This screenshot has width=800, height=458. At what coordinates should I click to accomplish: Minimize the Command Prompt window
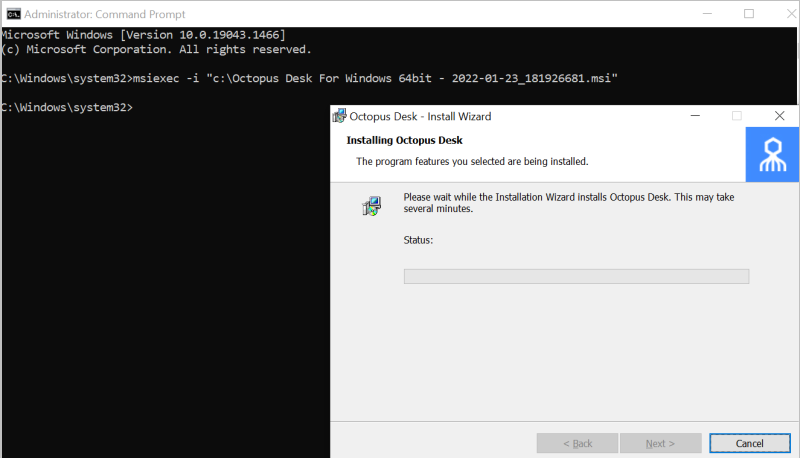(707, 14)
